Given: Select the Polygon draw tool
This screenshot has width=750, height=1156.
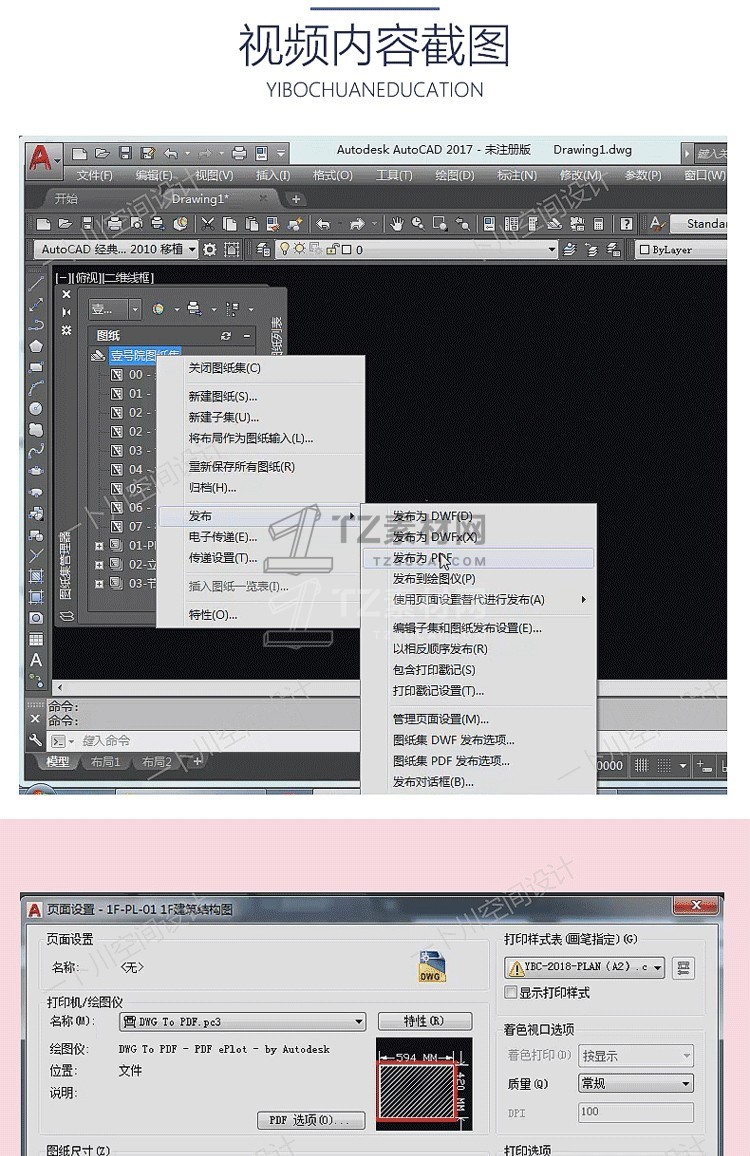Looking at the screenshot, I should (x=35, y=346).
